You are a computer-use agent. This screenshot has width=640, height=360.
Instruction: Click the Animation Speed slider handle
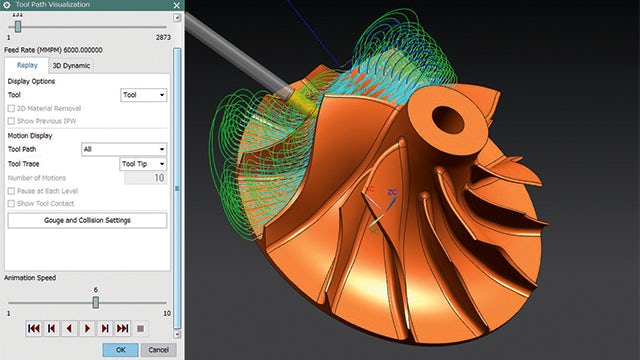[96, 302]
